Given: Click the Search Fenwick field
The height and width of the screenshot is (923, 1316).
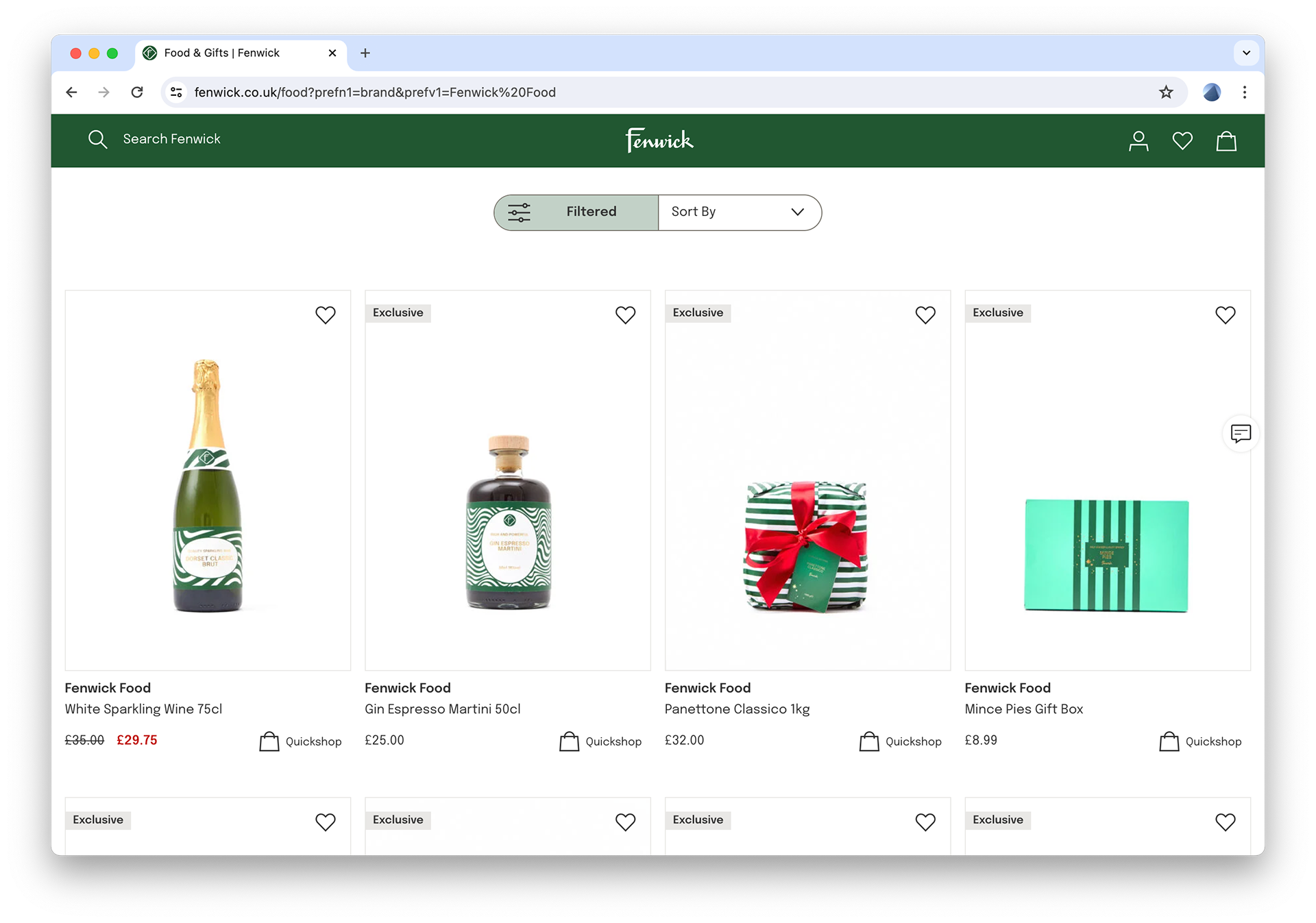Looking at the screenshot, I should click(171, 140).
